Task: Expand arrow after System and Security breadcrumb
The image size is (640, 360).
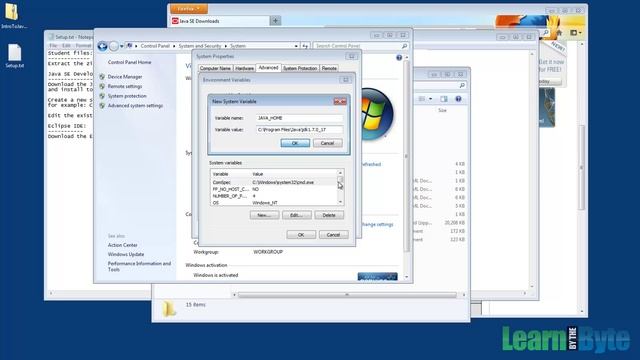Action: [226, 46]
